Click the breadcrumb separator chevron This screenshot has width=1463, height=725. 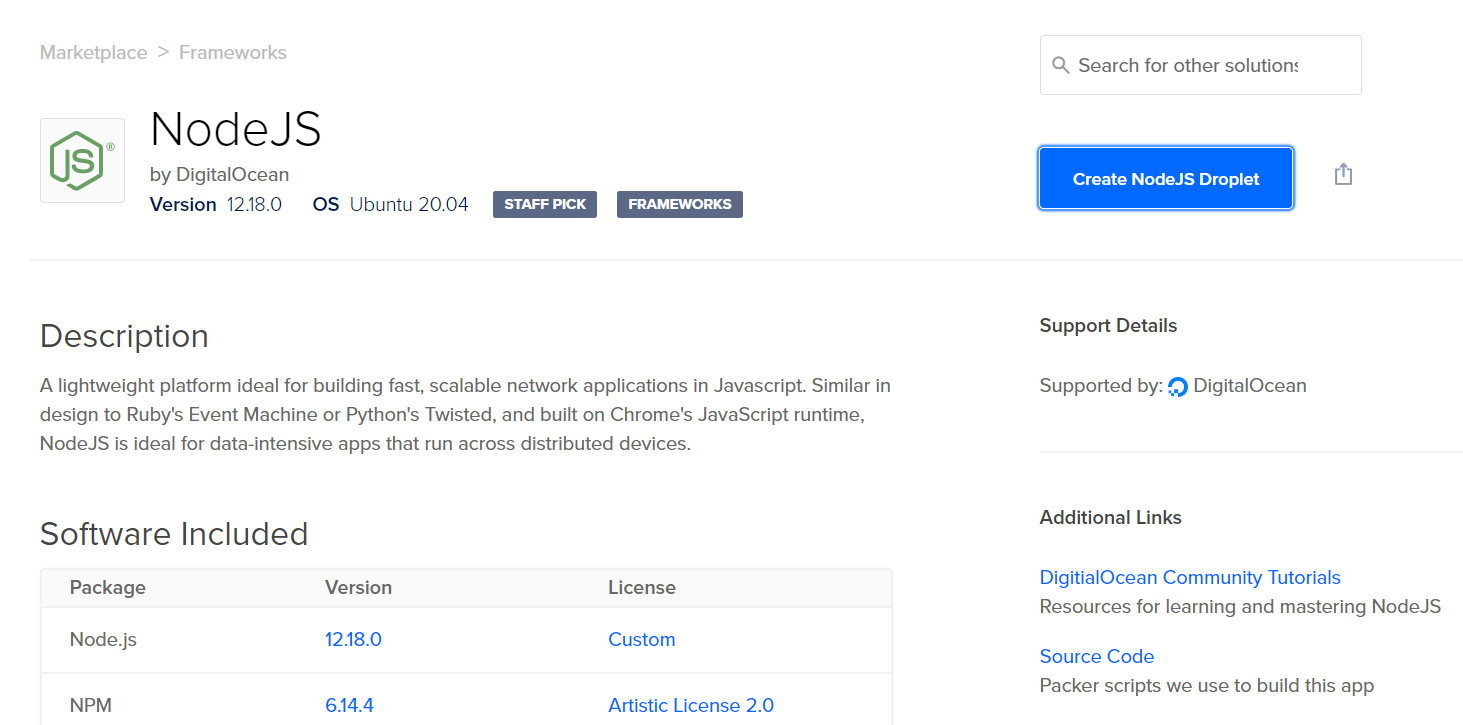[163, 53]
